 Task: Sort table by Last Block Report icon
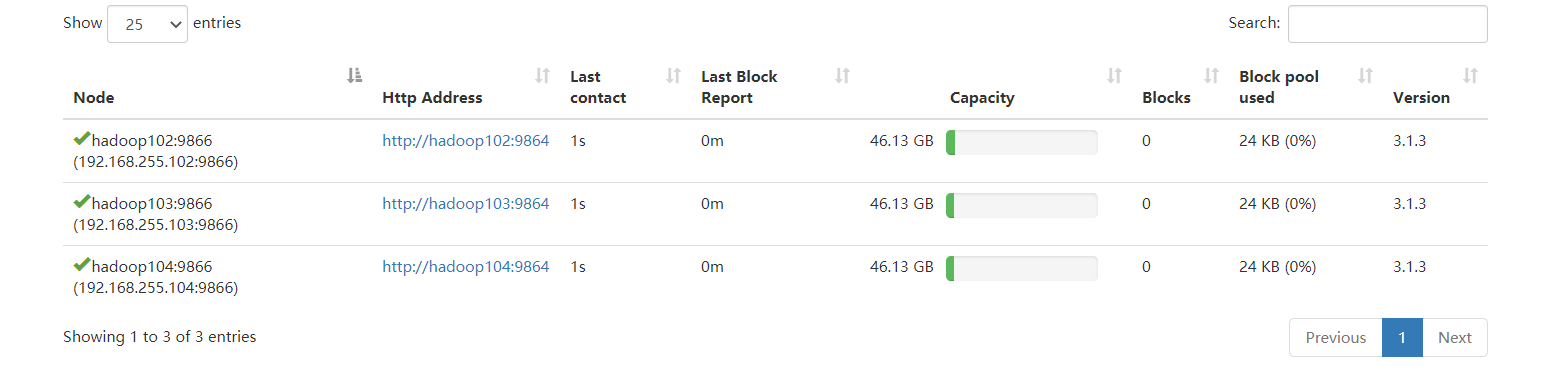(x=843, y=76)
